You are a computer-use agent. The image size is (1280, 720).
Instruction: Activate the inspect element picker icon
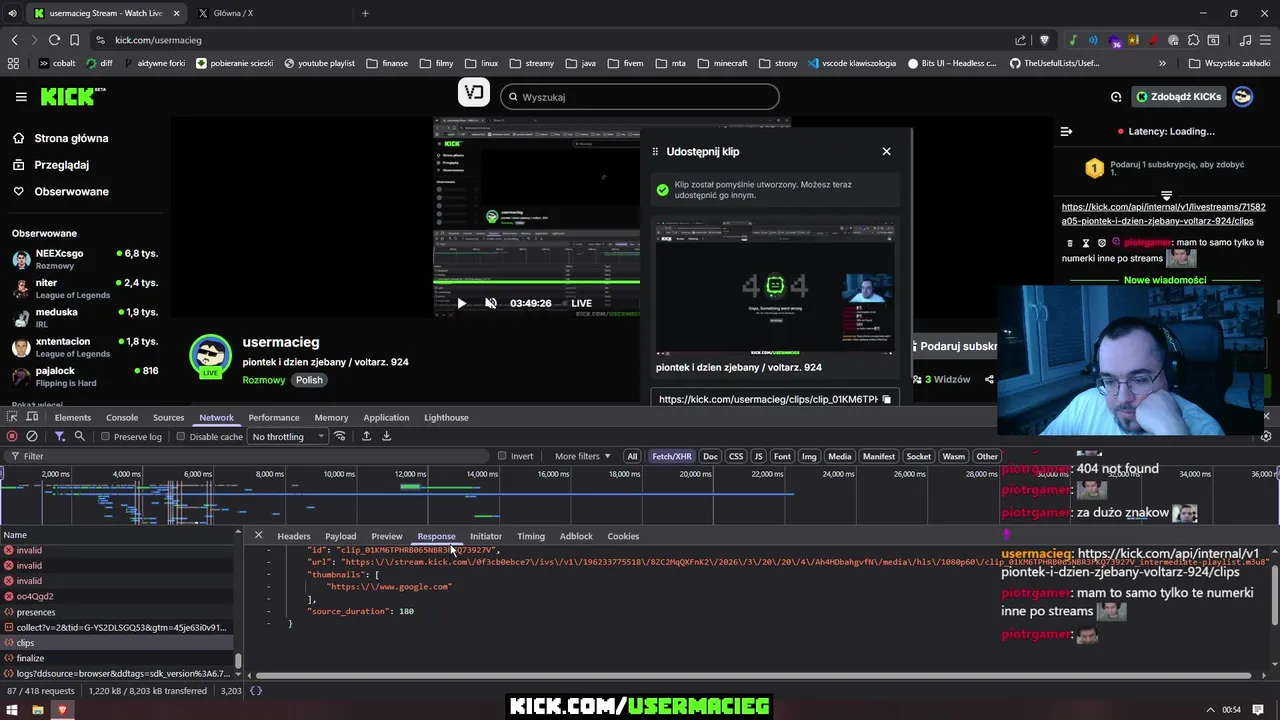pos(12,417)
